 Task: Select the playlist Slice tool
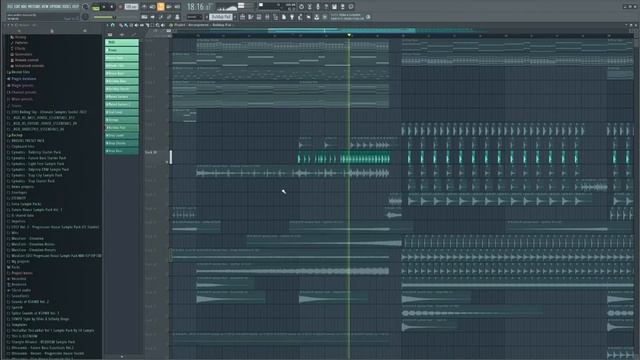tap(147, 25)
